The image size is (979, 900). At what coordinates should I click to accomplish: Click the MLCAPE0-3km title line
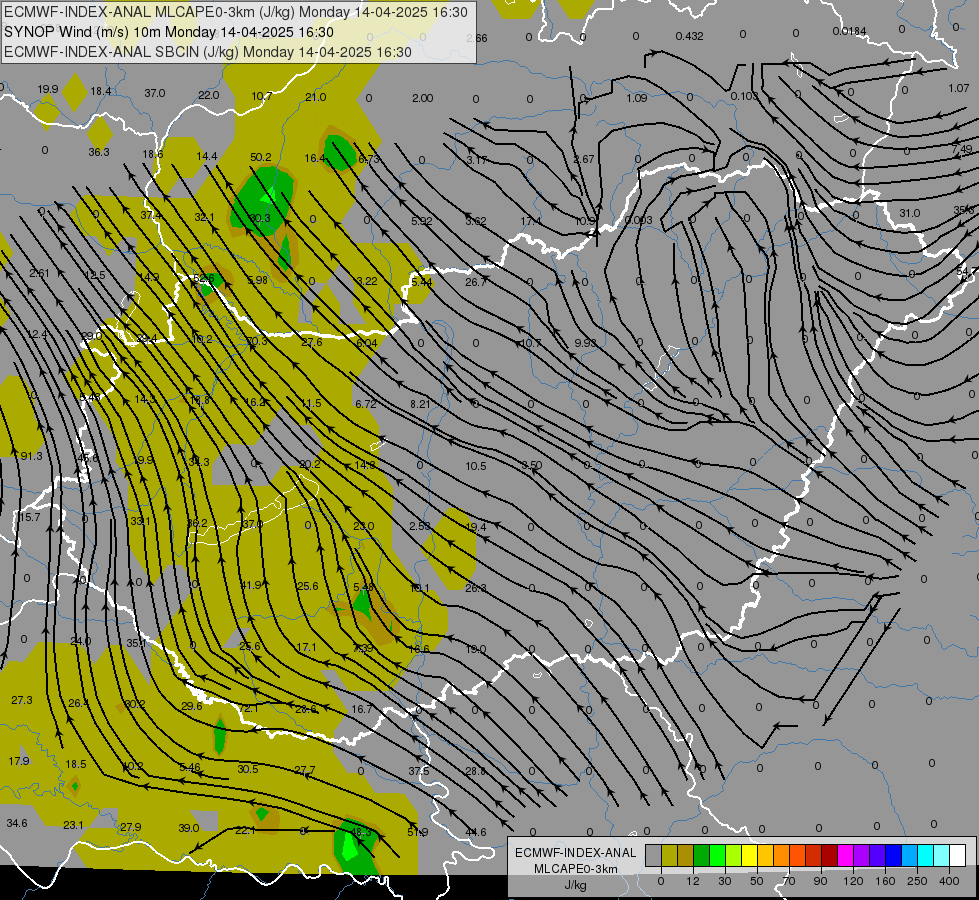click(x=236, y=12)
